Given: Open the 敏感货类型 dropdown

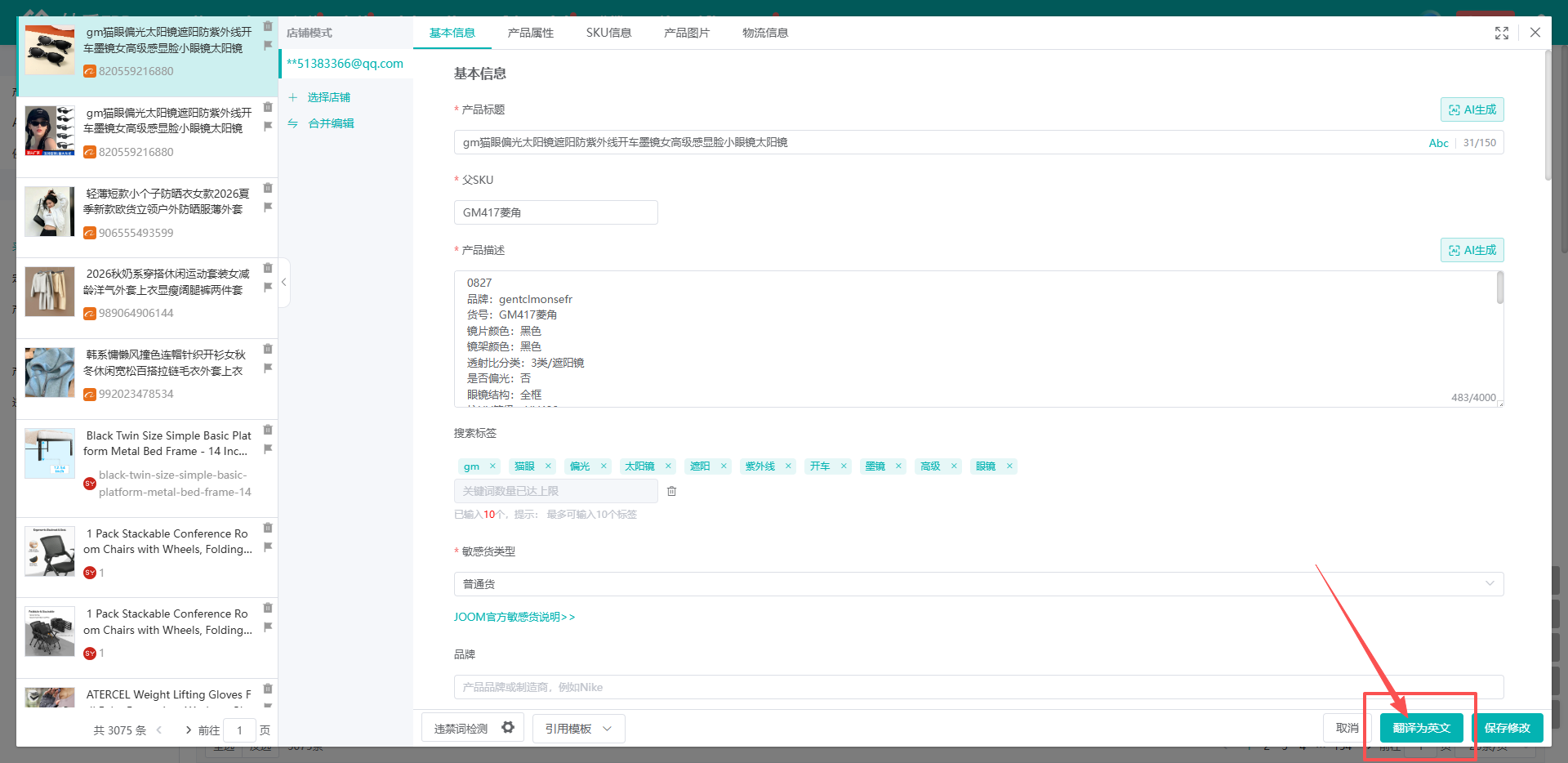Looking at the screenshot, I should (978, 584).
